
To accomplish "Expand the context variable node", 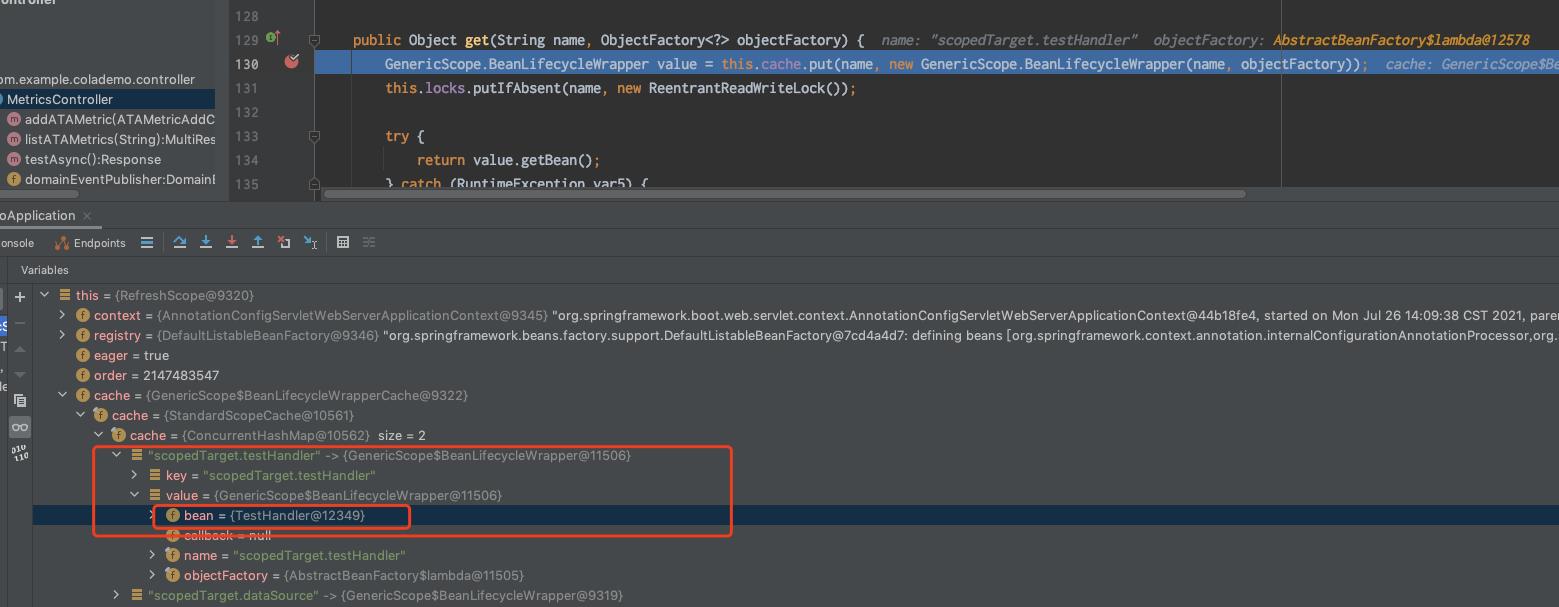I will 62,316.
